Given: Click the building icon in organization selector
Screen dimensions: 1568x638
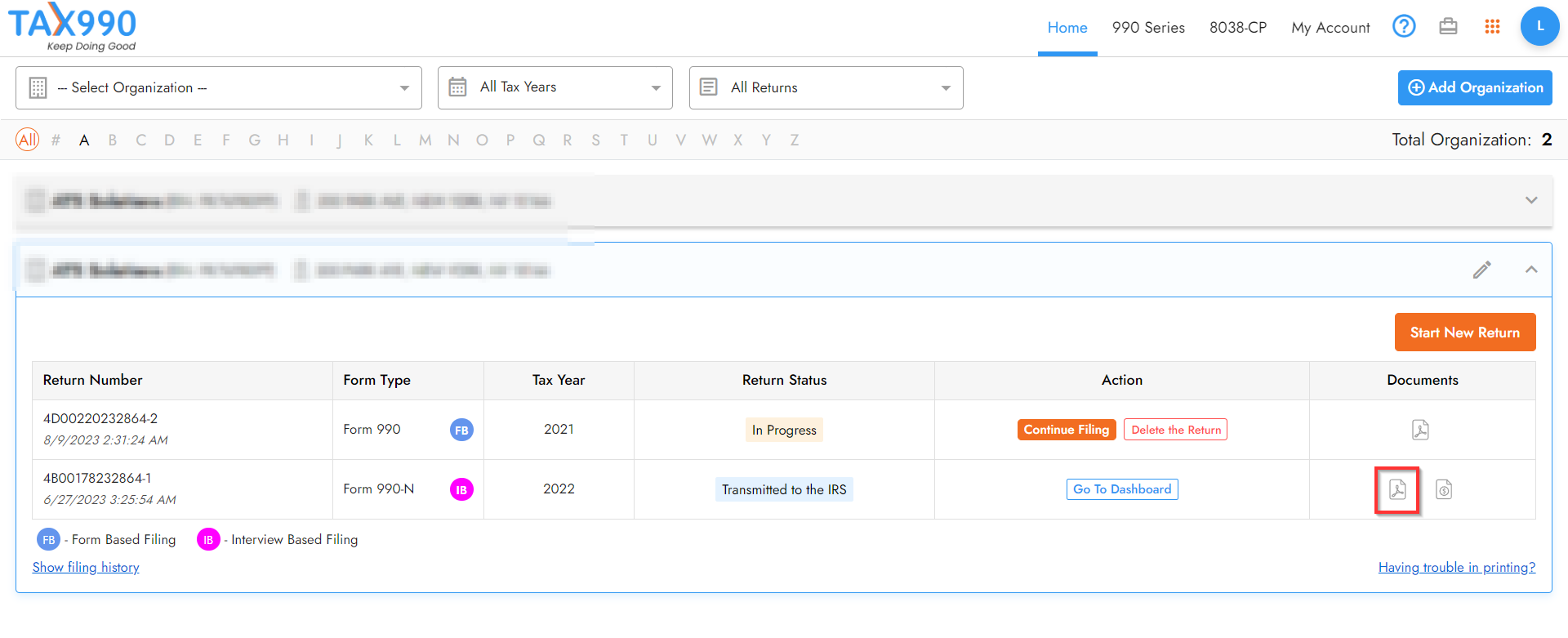Looking at the screenshot, I should 38,87.
